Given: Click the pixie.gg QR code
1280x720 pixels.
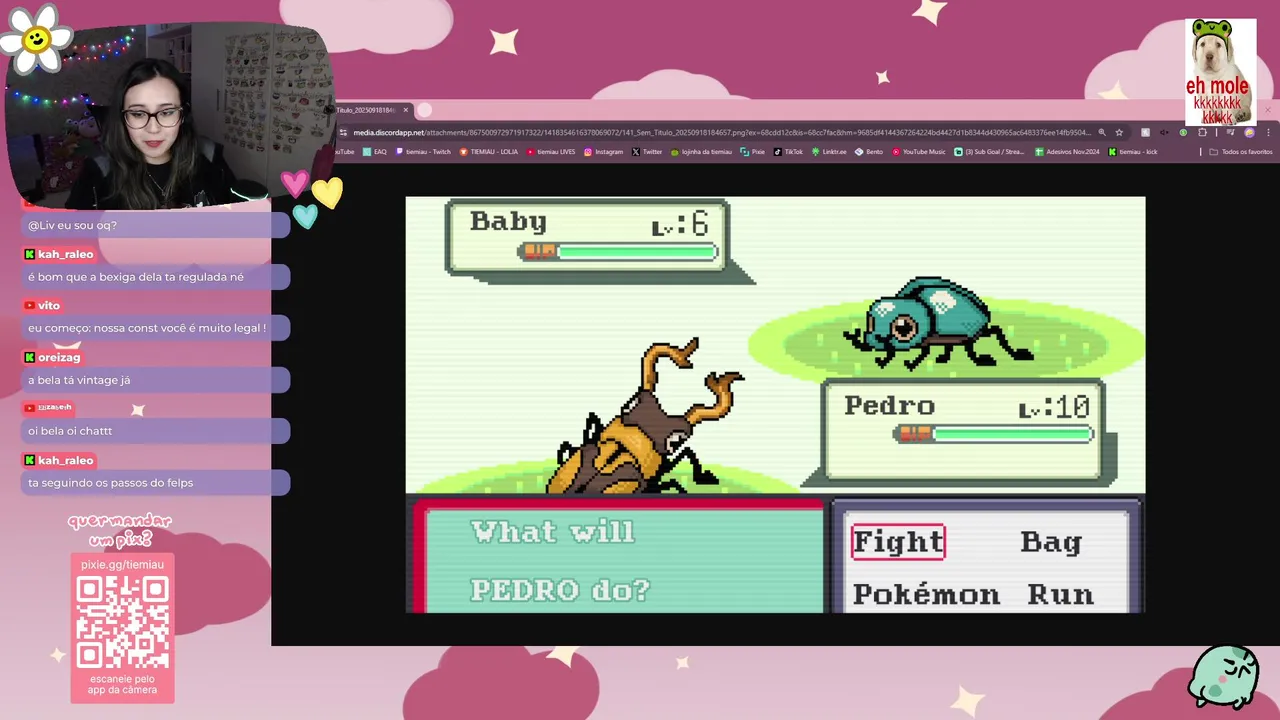Looking at the screenshot, I should [x=123, y=622].
